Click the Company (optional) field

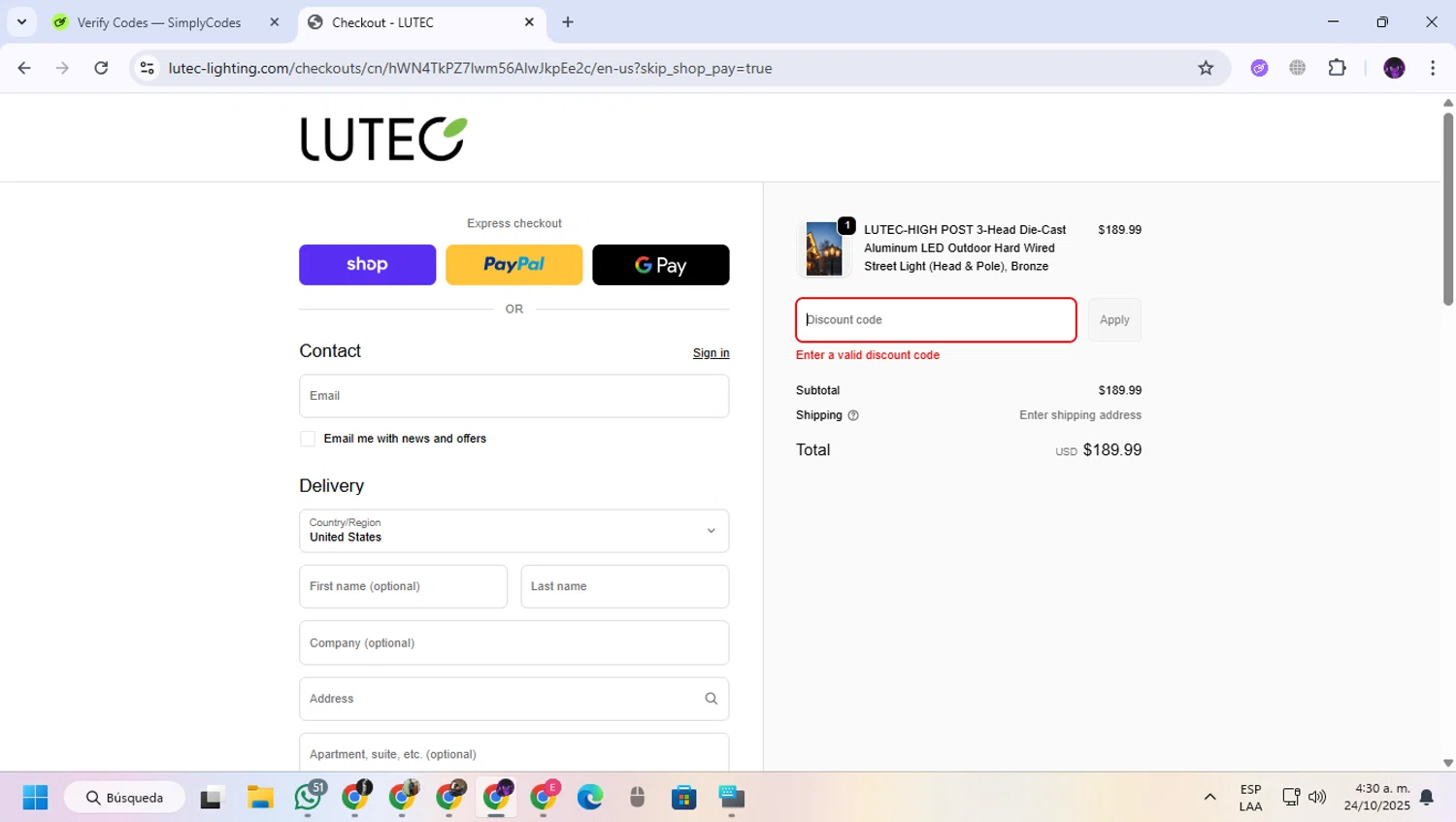513,642
